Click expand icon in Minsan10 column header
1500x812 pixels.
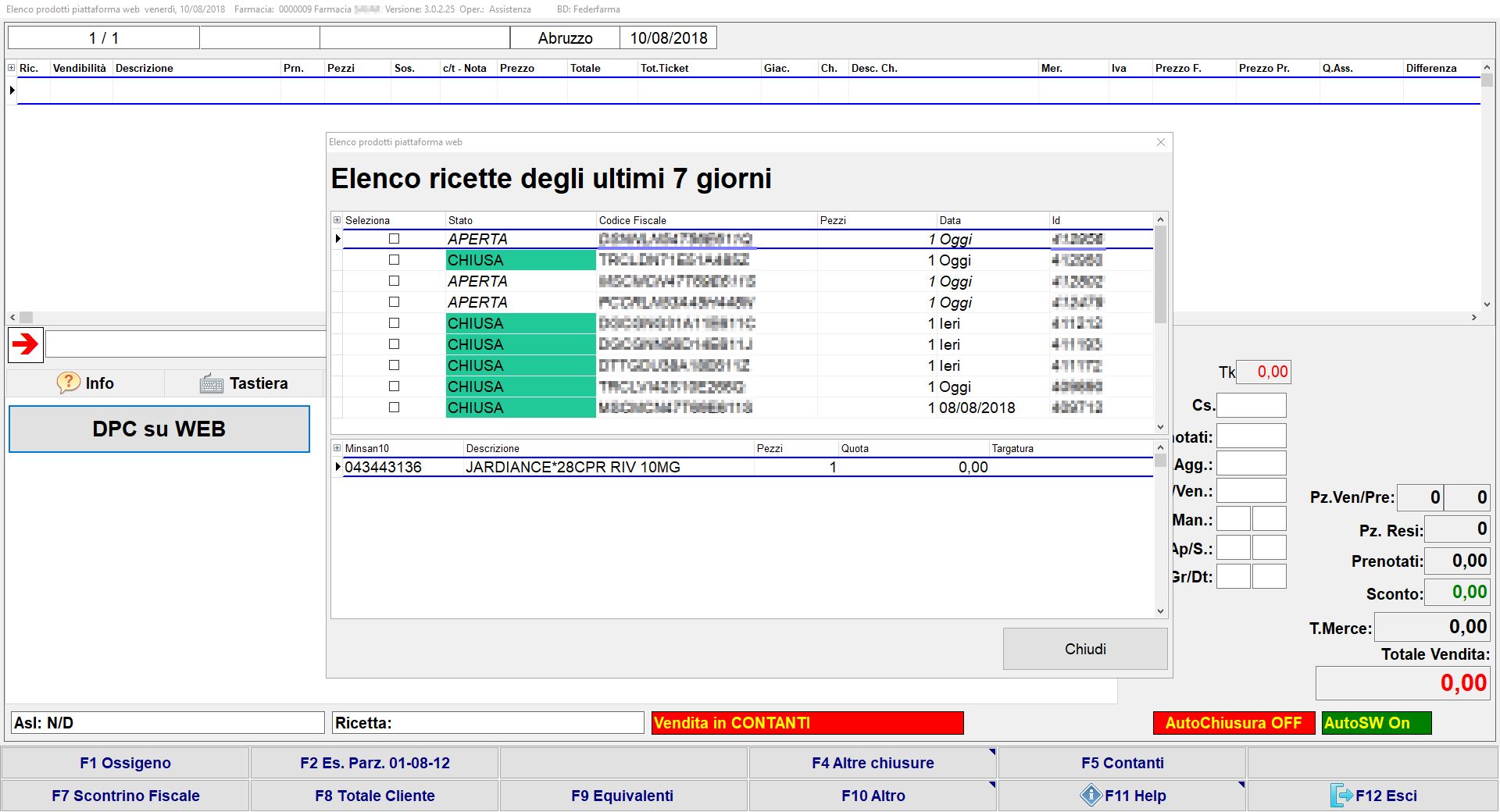point(337,448)
